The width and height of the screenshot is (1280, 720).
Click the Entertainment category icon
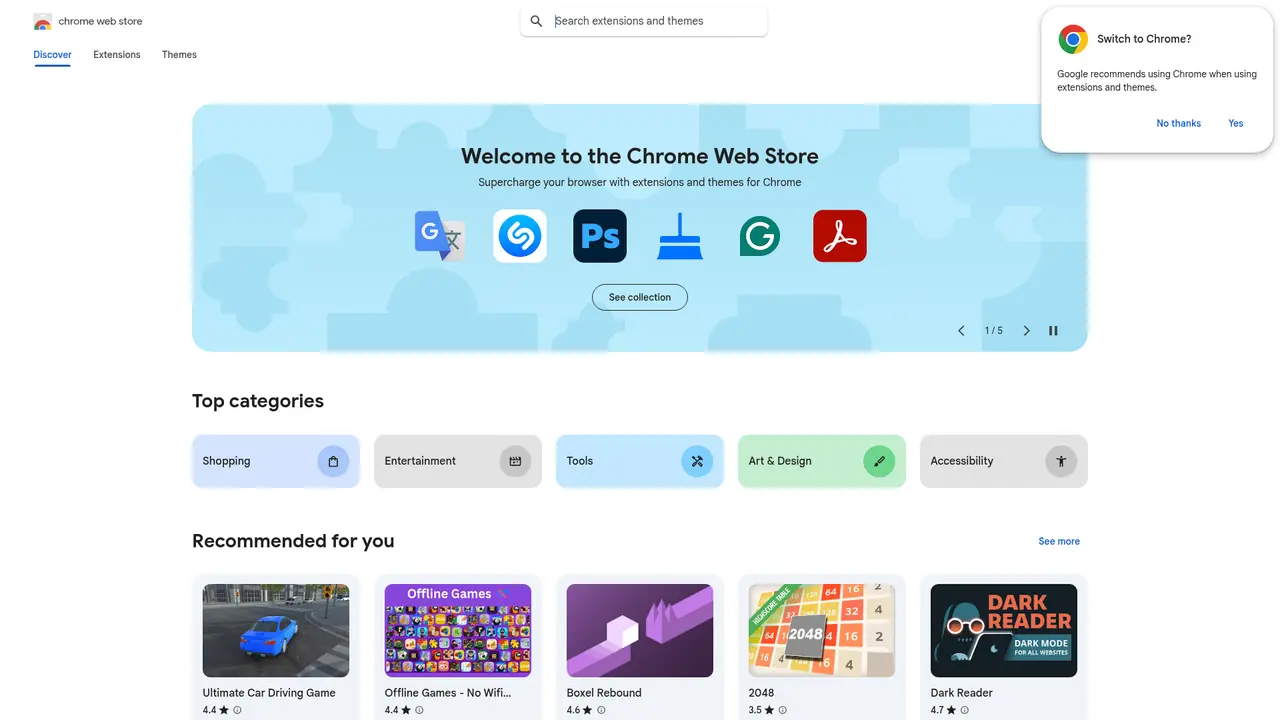[x=515, y=461]
